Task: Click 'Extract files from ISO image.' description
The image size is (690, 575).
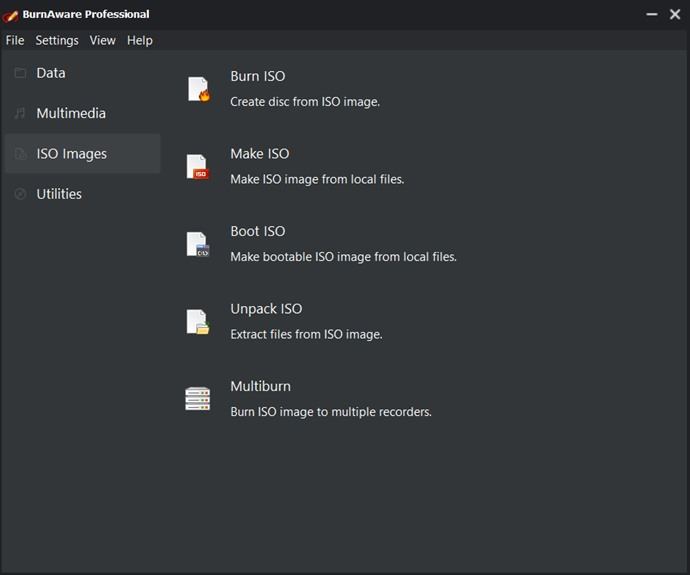Action: point(306,334)
